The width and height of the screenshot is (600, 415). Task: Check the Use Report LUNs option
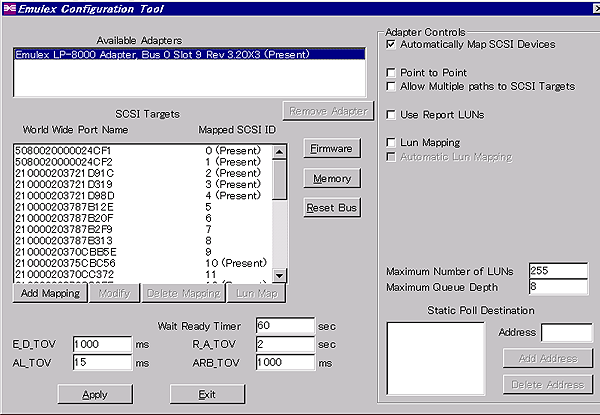coord(391,115)
